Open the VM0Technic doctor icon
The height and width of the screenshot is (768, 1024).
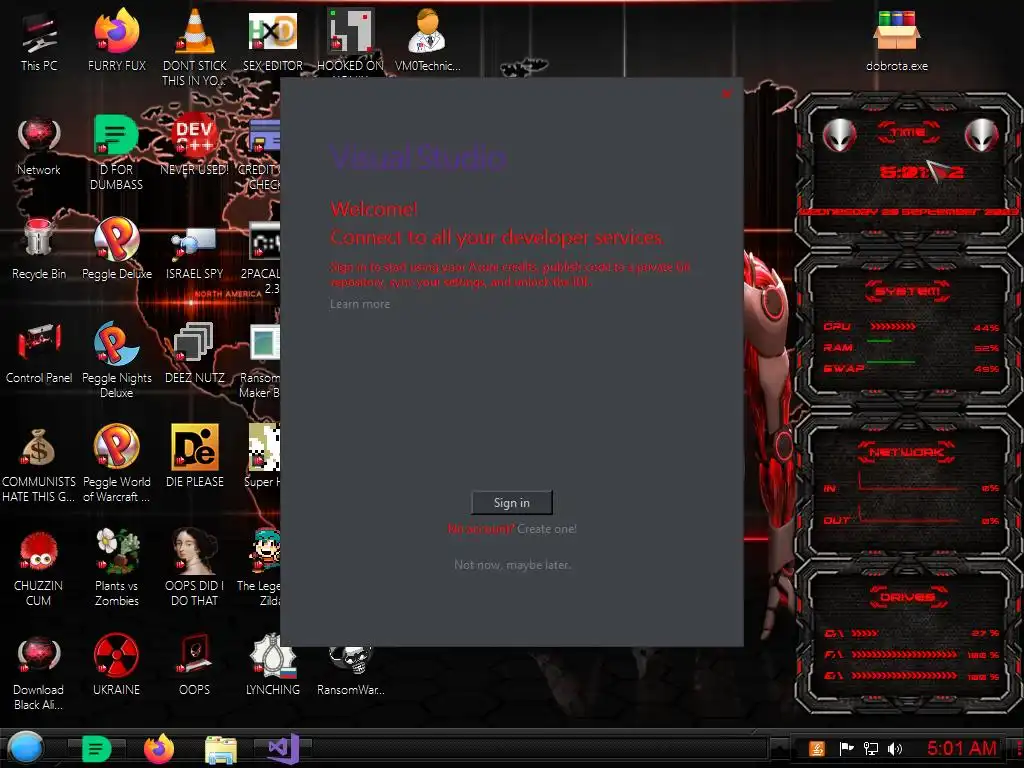pos(427,40)
